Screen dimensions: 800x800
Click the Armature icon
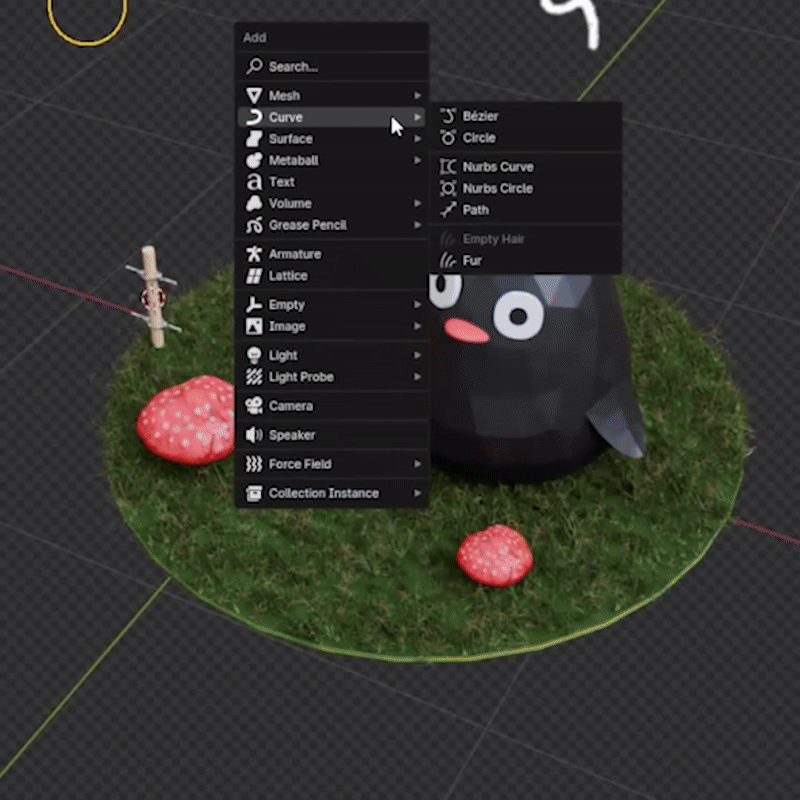[254, 254]
